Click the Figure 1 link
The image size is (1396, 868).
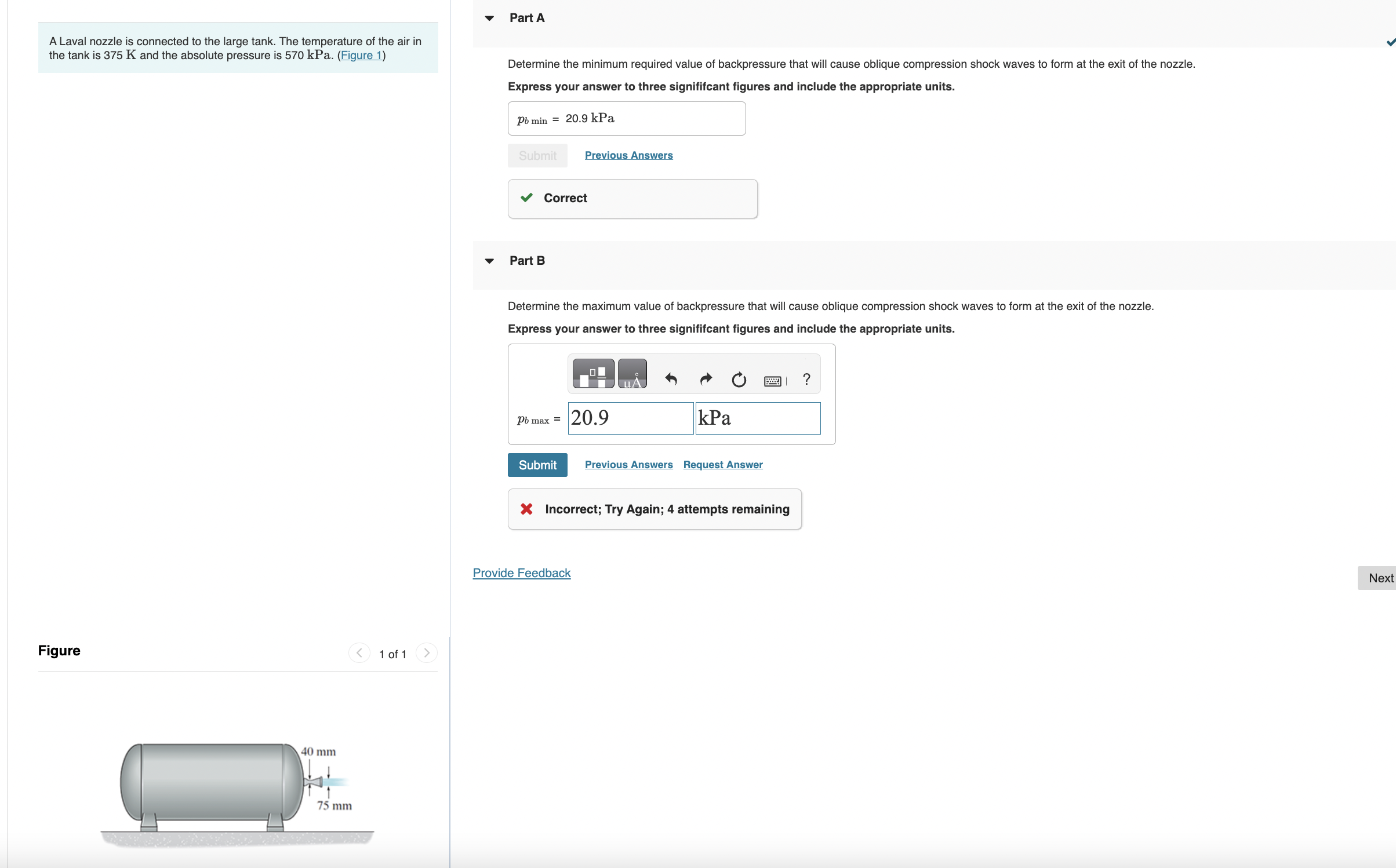click(361, 56)
